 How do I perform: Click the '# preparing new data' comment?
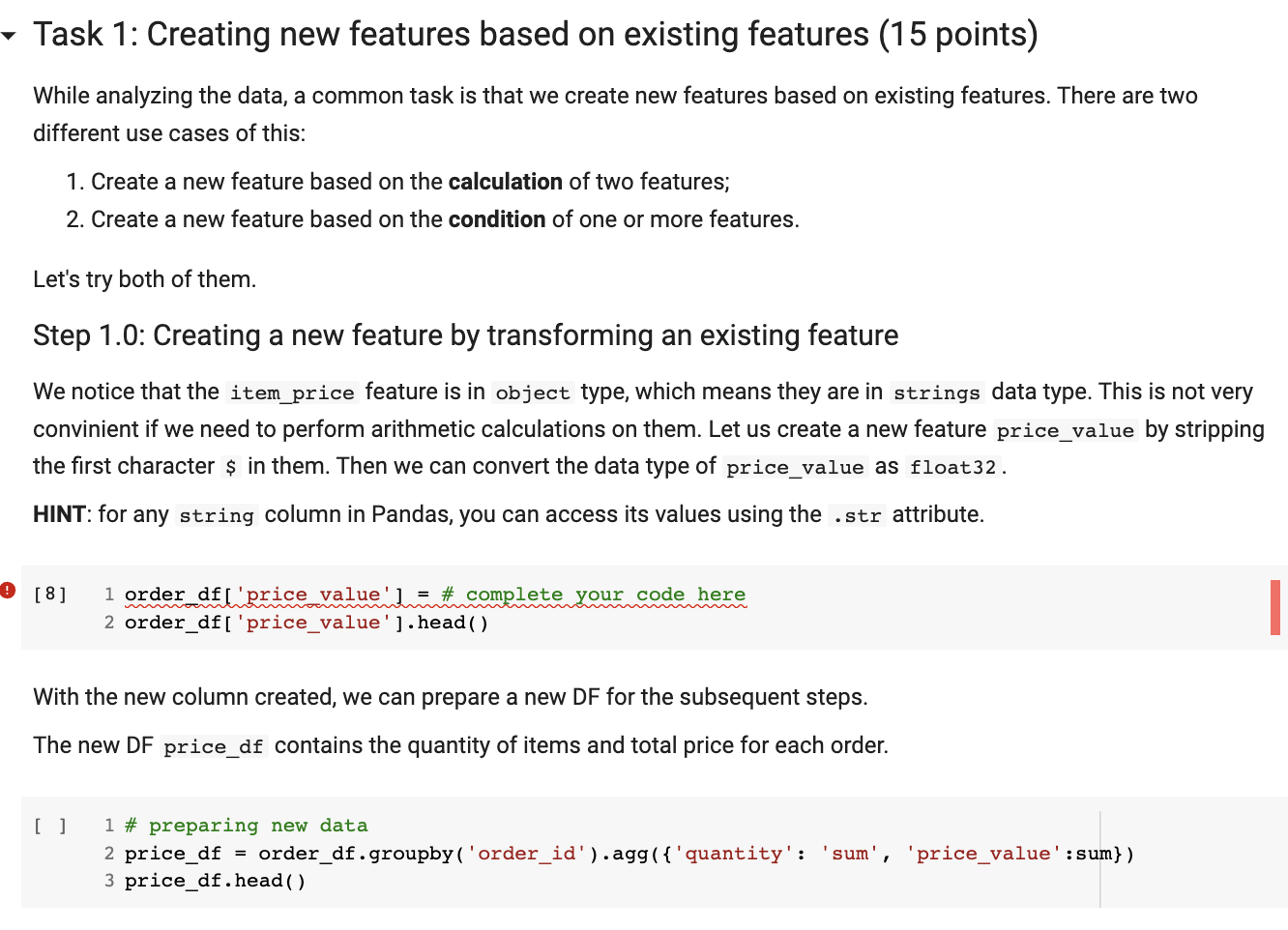pyautogui.click(x=247, y=825)
